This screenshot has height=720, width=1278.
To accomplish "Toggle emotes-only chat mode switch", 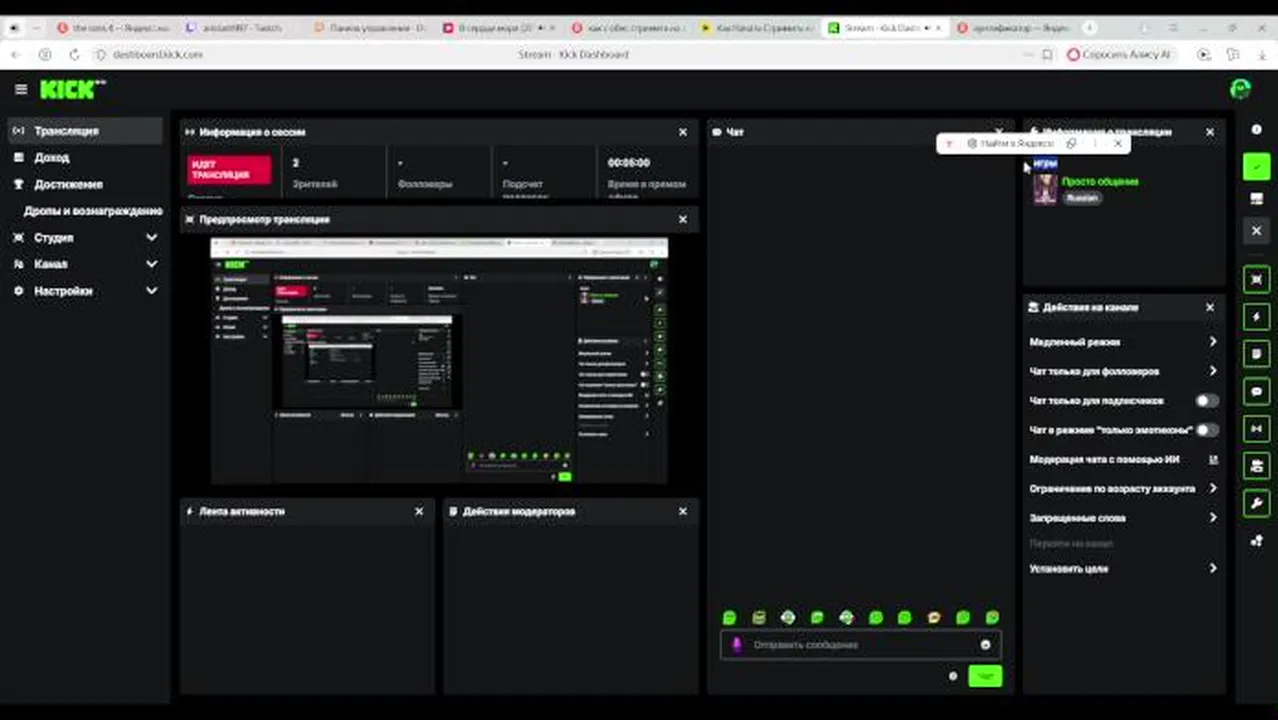I will [x=1207, y=430].
